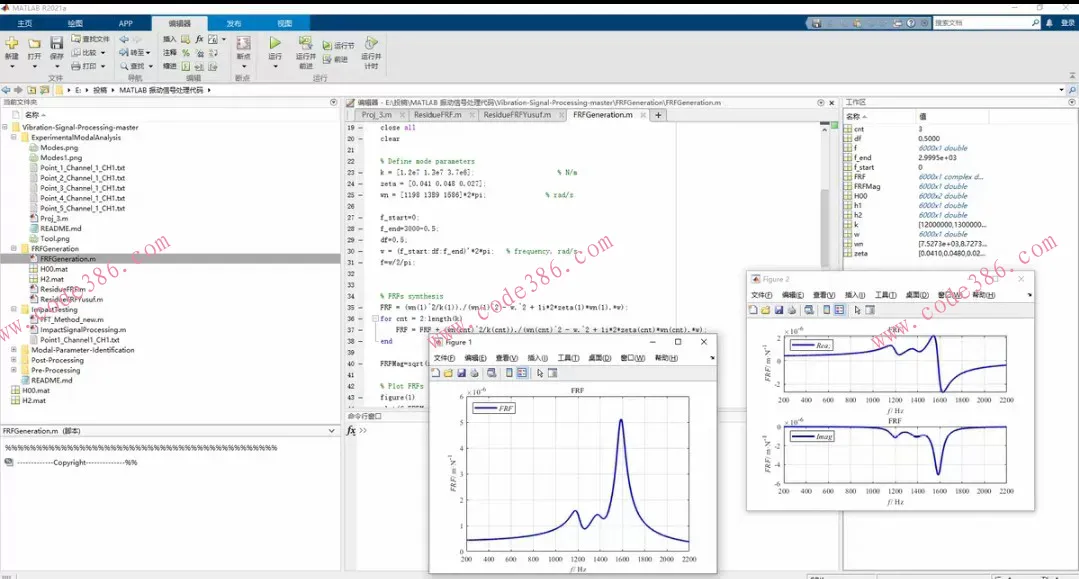The width and height of the screenshot is (1079, 579).
Task: Click the Open (打开) folder icon
Action: click(35, 44)
